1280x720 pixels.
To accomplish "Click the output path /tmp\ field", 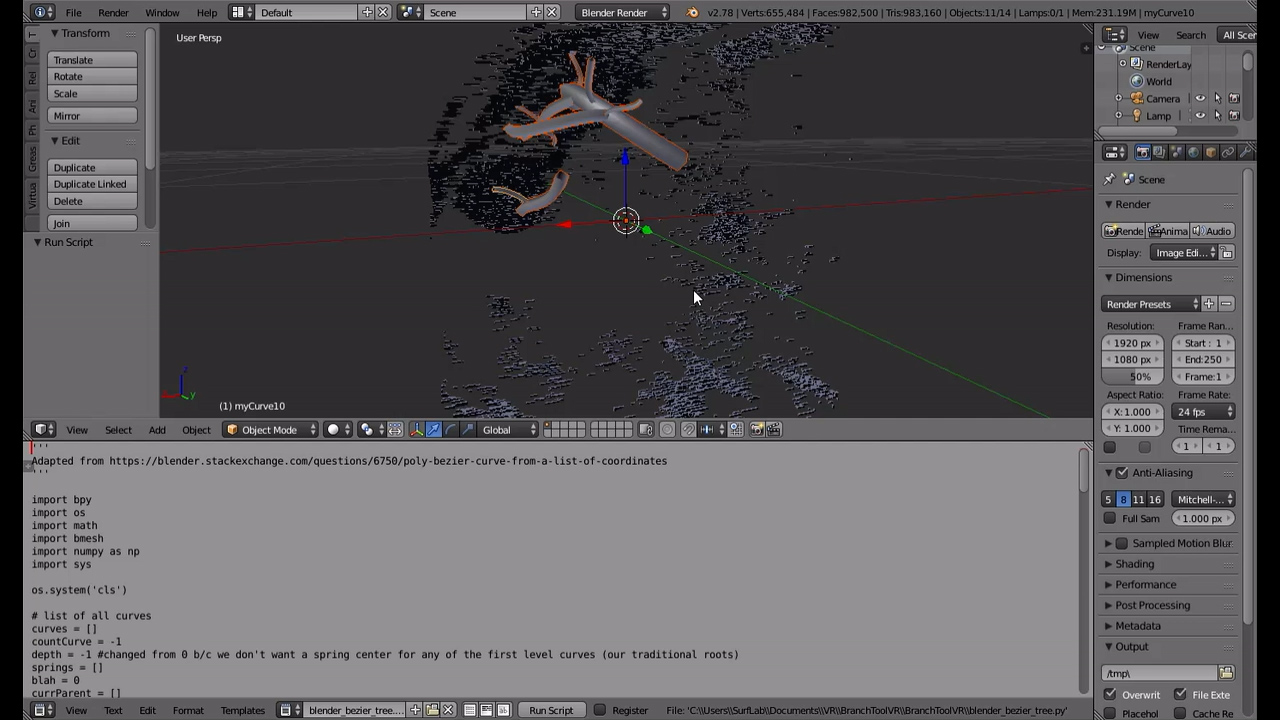I will [1159, 674].
